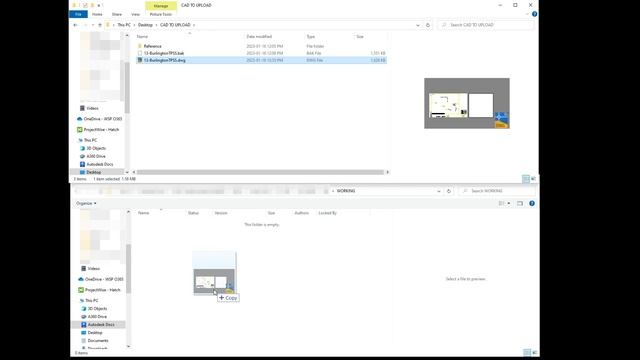This screenshot has height=360, width=640.
Task: Switch to the View ribbon tab
Action: (136, 14)
